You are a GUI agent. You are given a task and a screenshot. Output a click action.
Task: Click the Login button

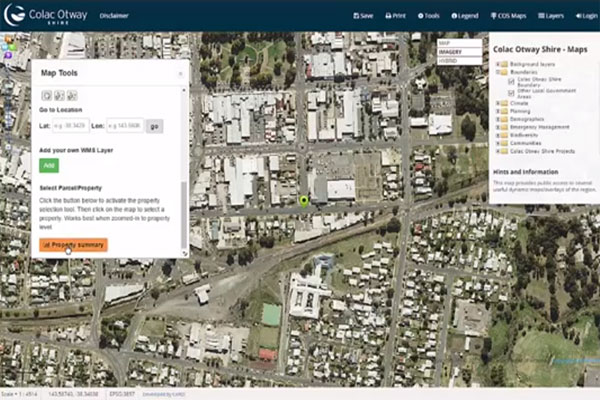[x=587, y=16]
